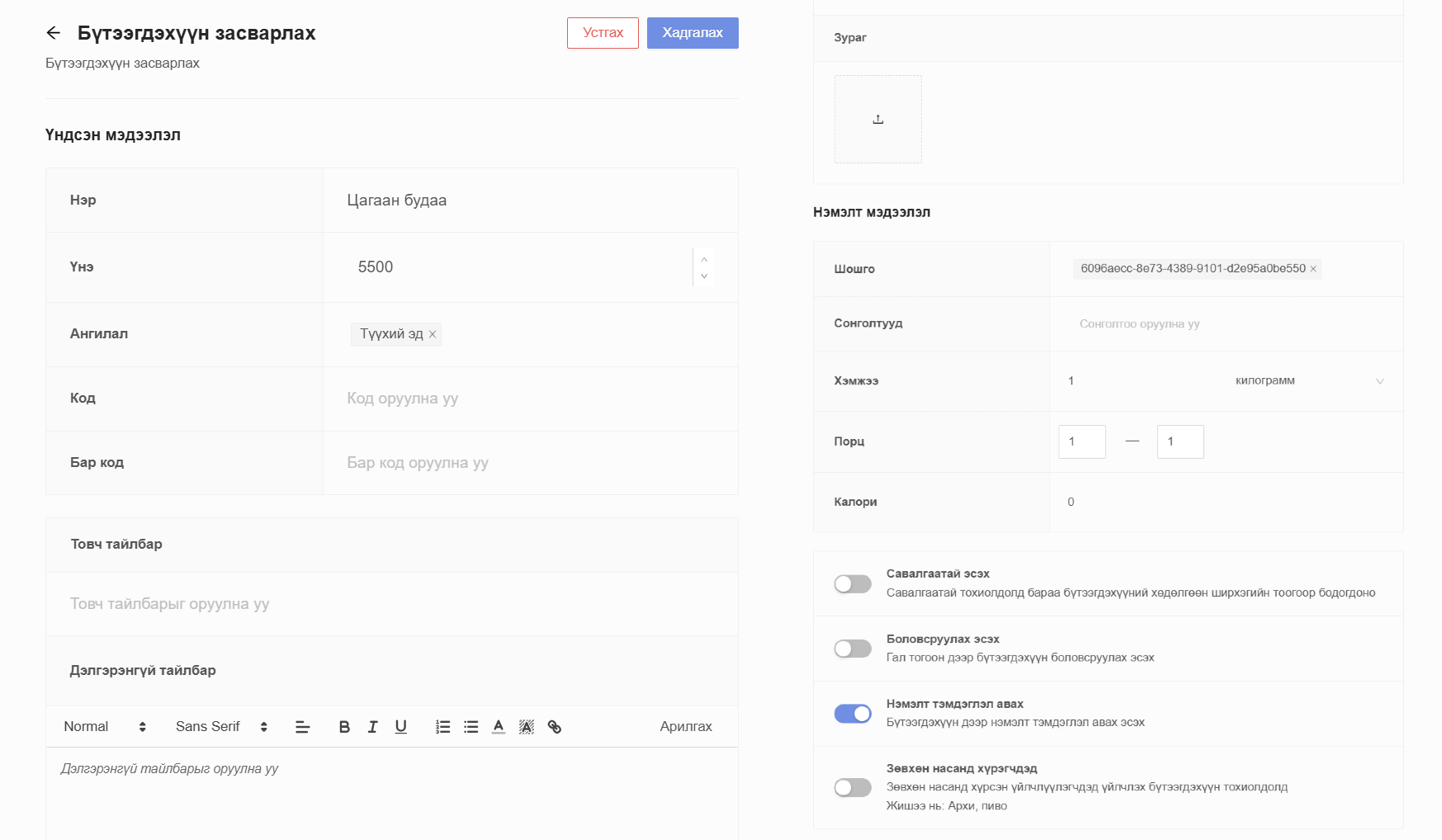Remove the Түүхий эд category tag

[433, 334]
